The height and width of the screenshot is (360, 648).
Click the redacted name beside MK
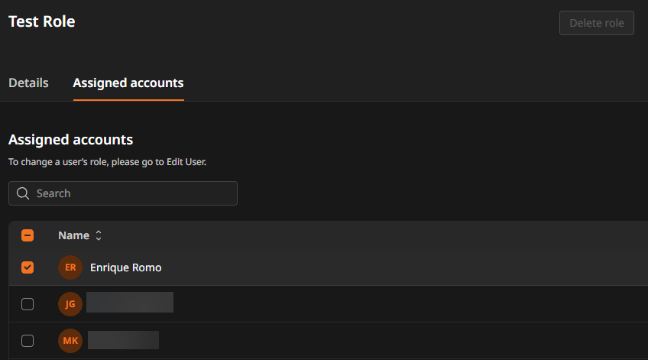pyautogui.click(x=124, y=340)
